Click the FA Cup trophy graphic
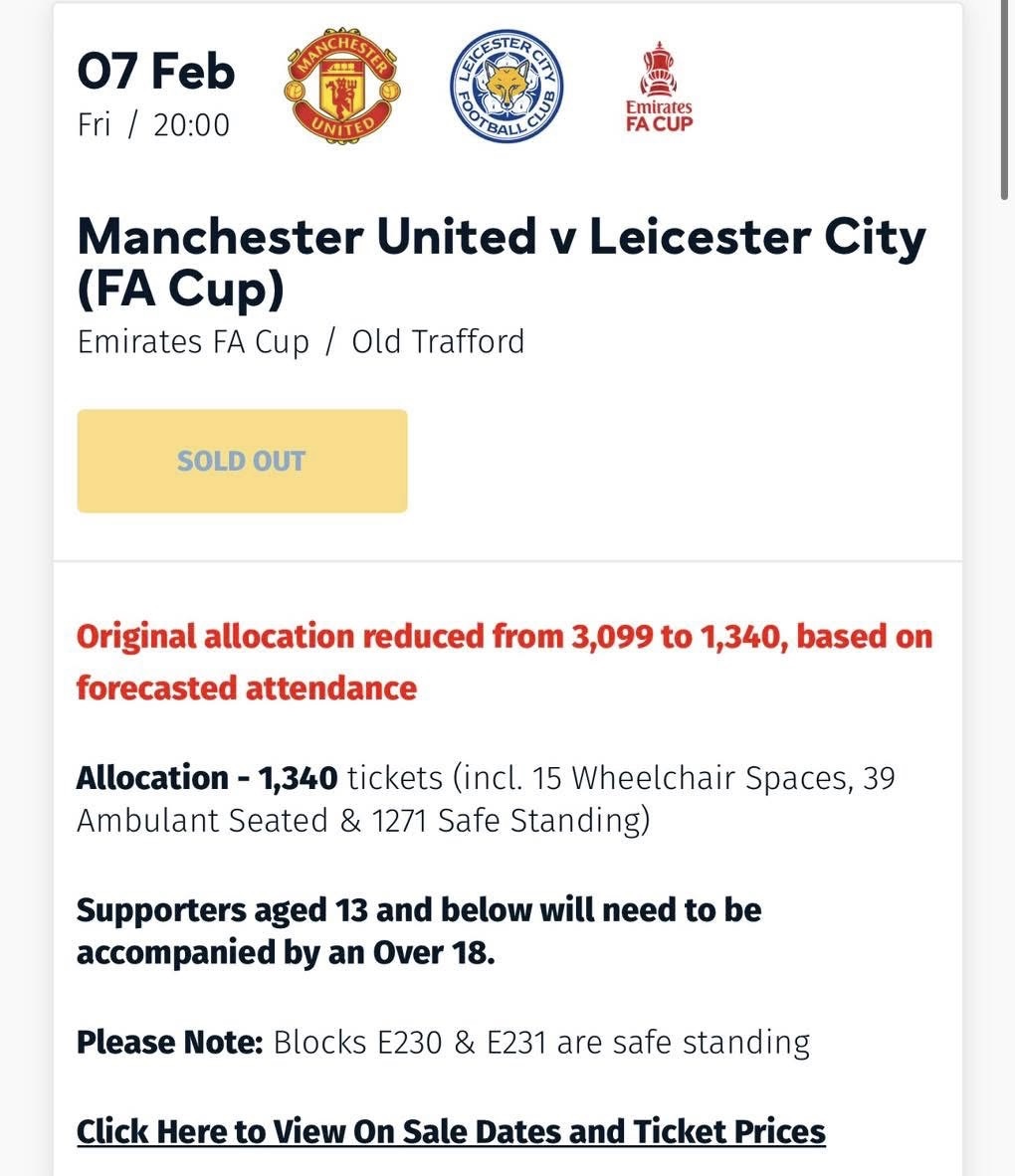Viewport: 1015px width, 1176px height. pyautogui.click(x=659, y=69)
